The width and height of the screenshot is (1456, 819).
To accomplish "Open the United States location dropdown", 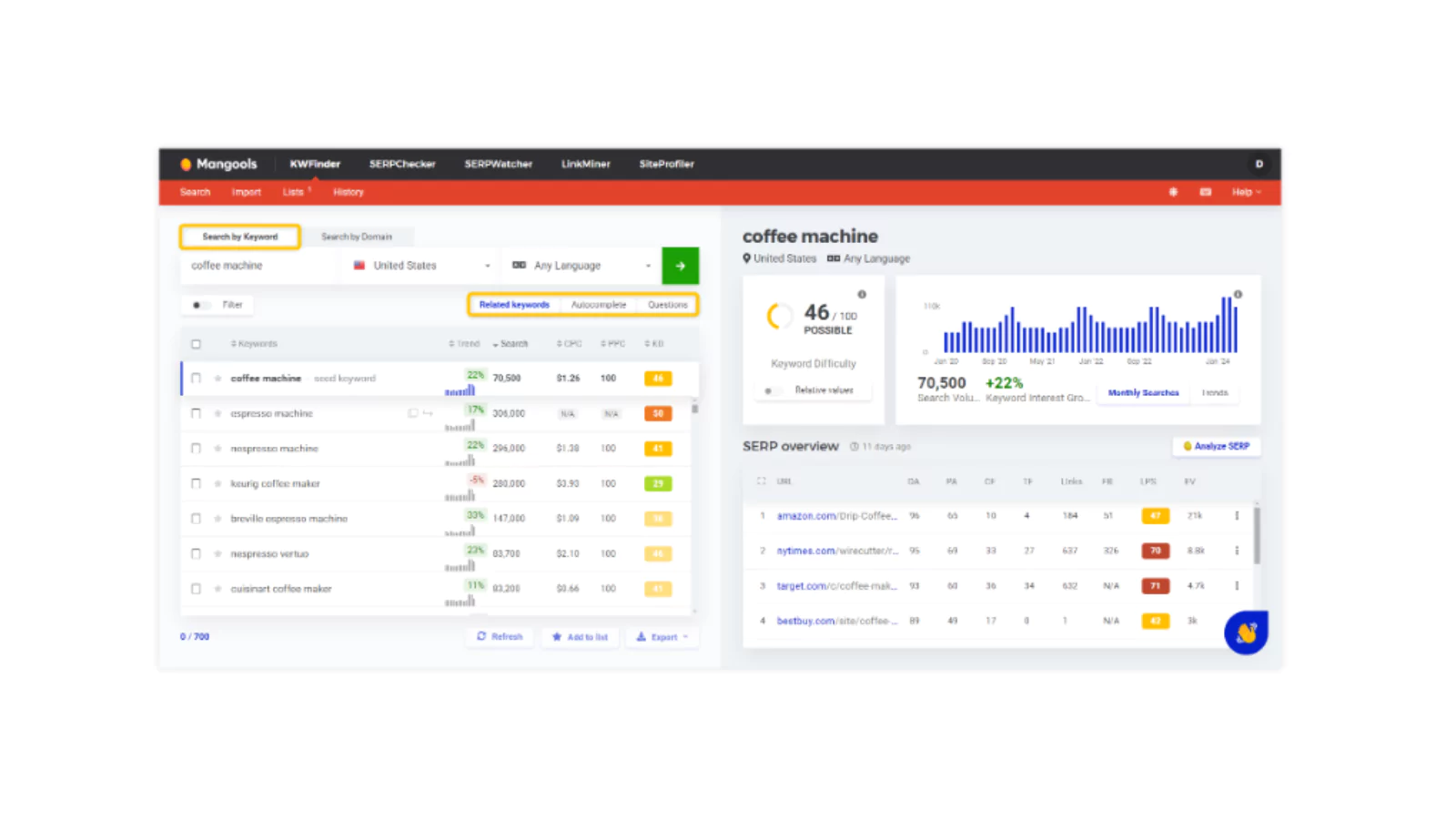I will point(422,266).
